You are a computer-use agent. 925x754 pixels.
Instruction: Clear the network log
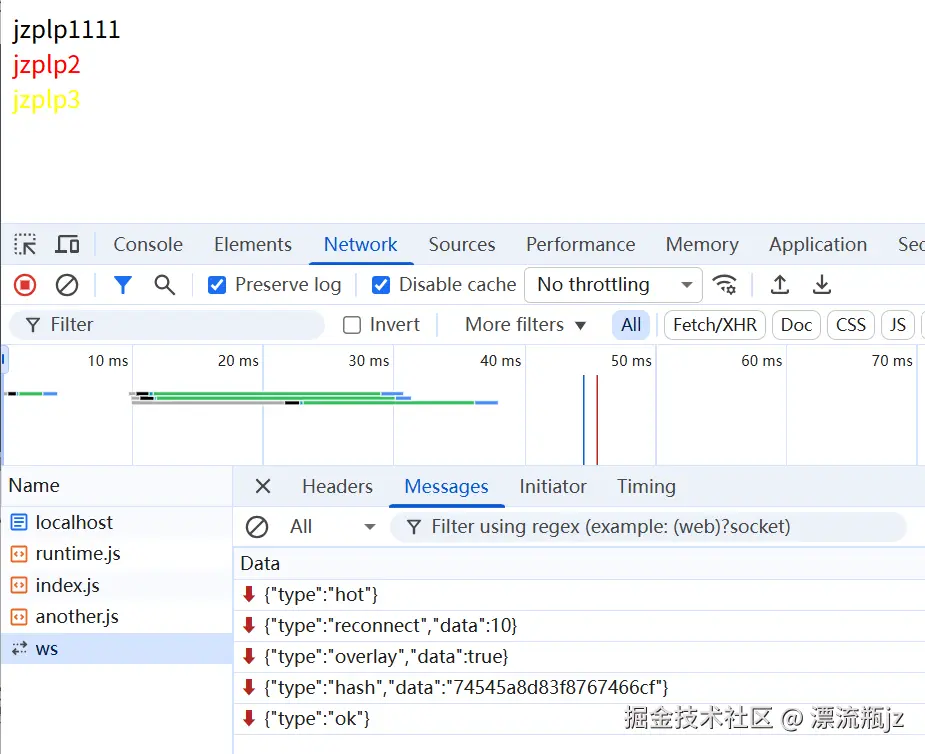pyautogui.click(x=67, y=285)
